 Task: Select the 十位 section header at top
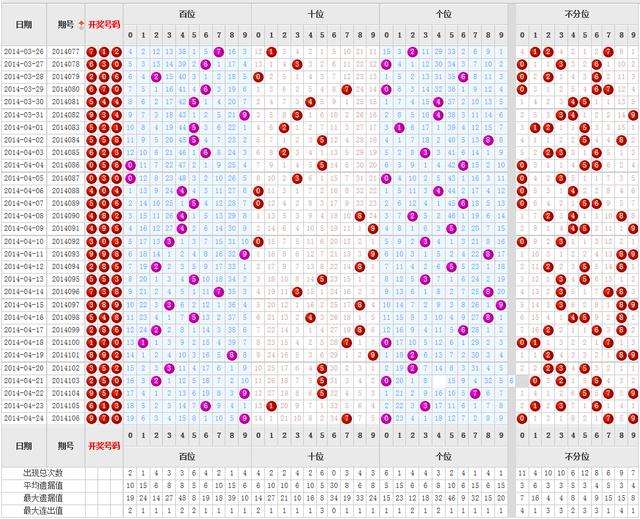pos(316,14)
